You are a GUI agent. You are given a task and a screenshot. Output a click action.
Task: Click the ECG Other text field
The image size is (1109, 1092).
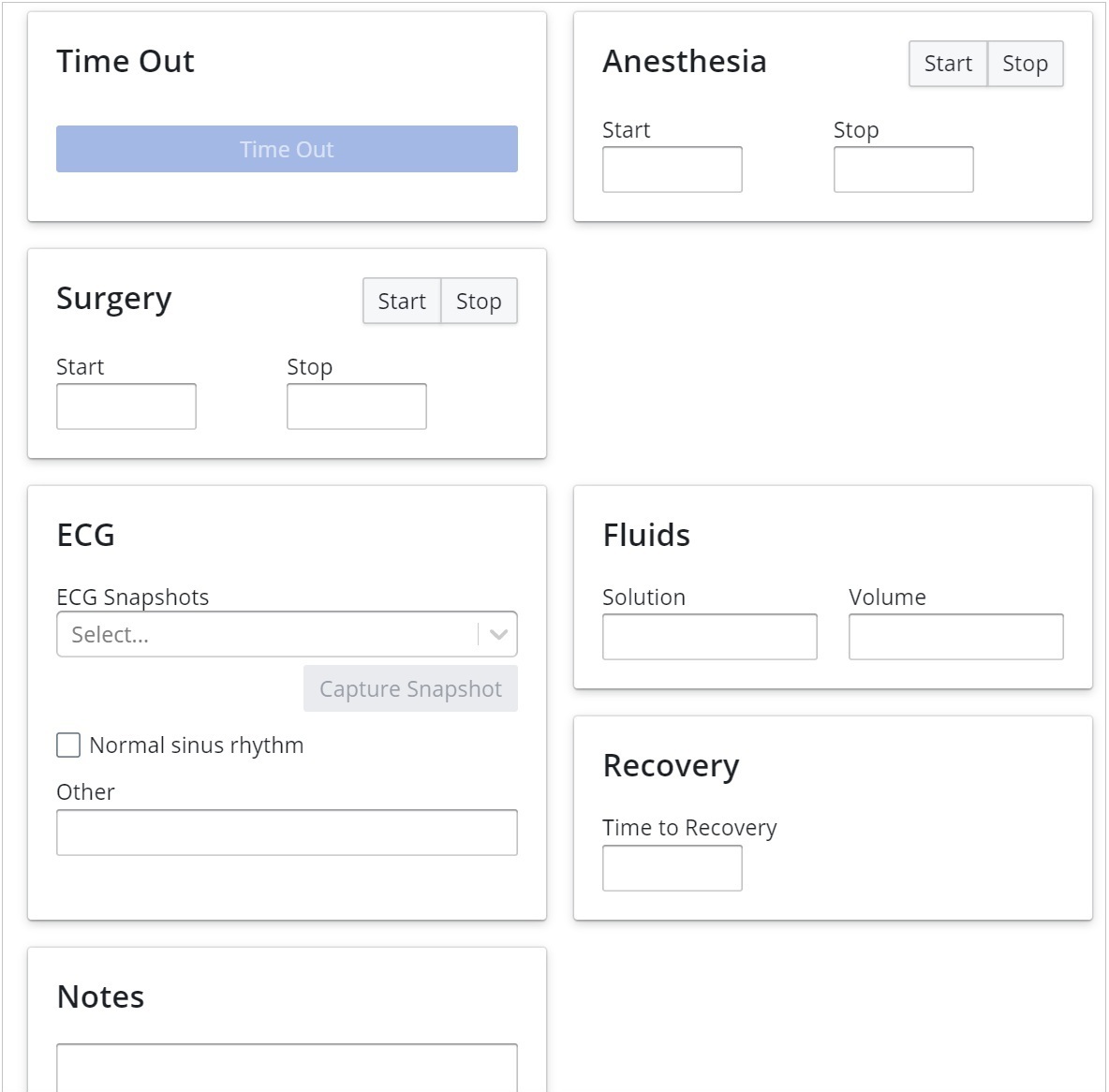pos(287,833)
